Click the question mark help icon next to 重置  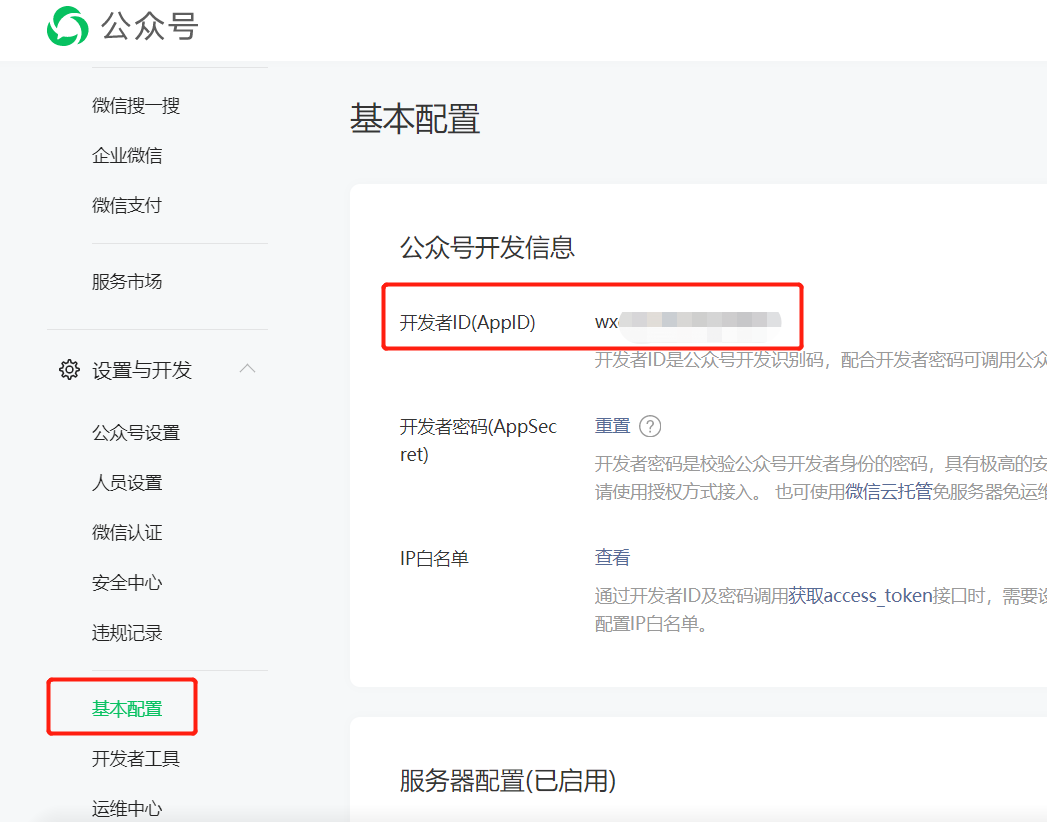[x=650, y=426]
